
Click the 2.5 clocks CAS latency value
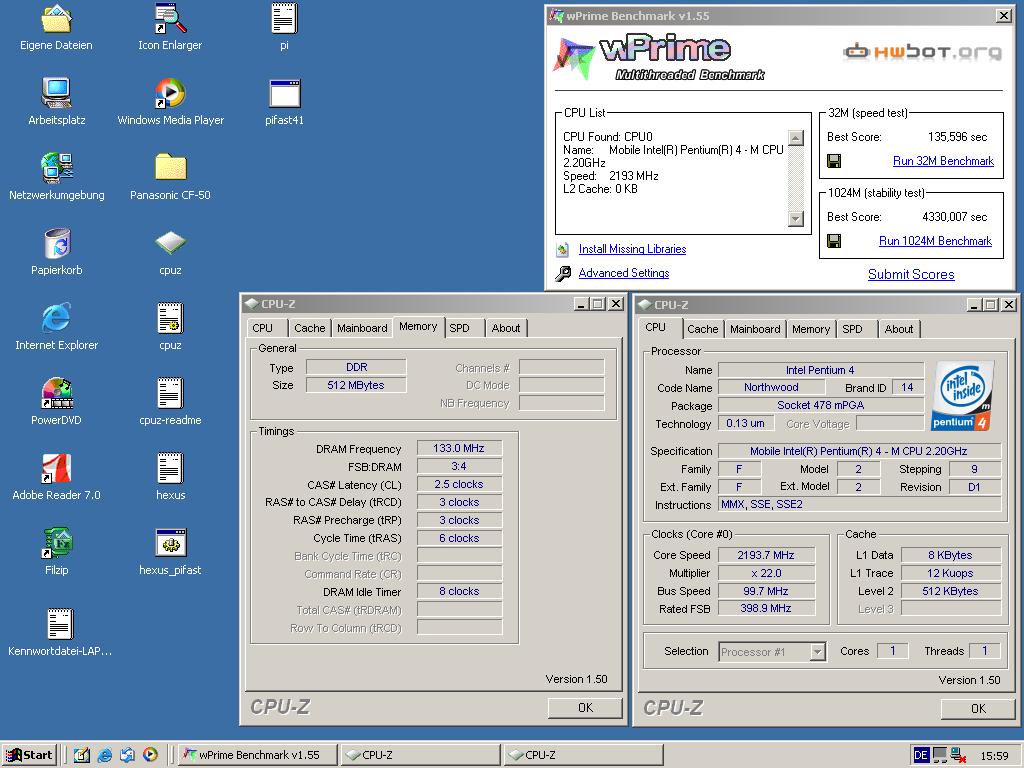tap(459, 485)
